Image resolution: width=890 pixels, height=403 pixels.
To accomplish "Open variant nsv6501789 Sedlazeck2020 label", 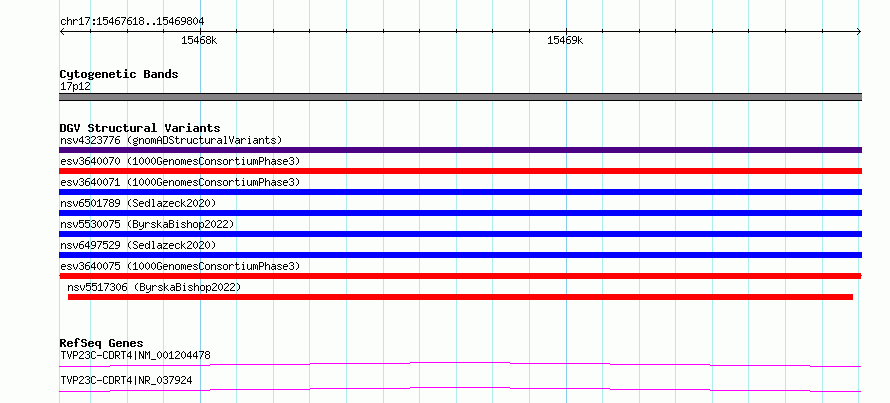I will [x=138, y=203].
